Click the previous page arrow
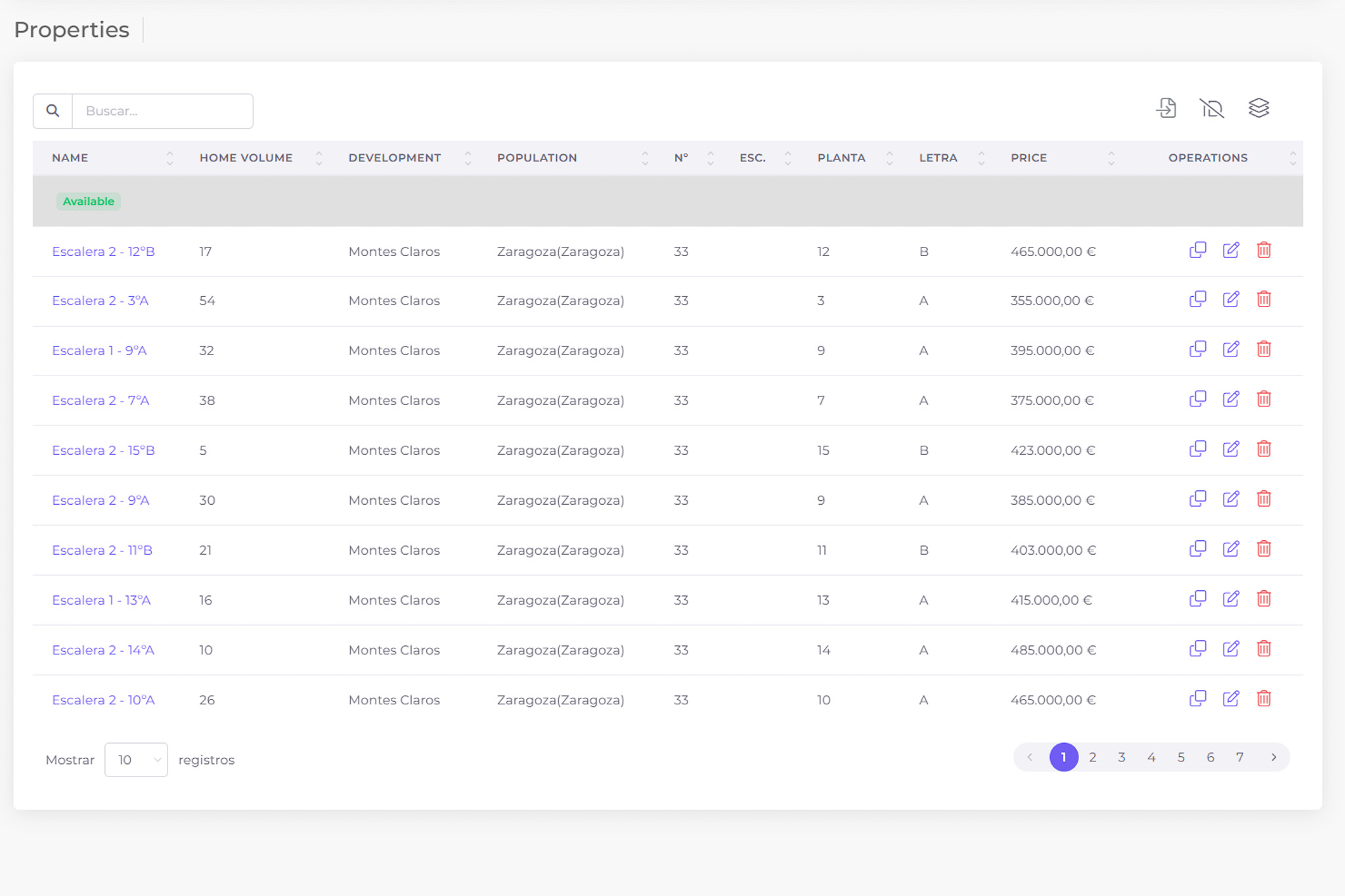The width and height of the screenshot is (1345, 896). (x=1030, y=757)
